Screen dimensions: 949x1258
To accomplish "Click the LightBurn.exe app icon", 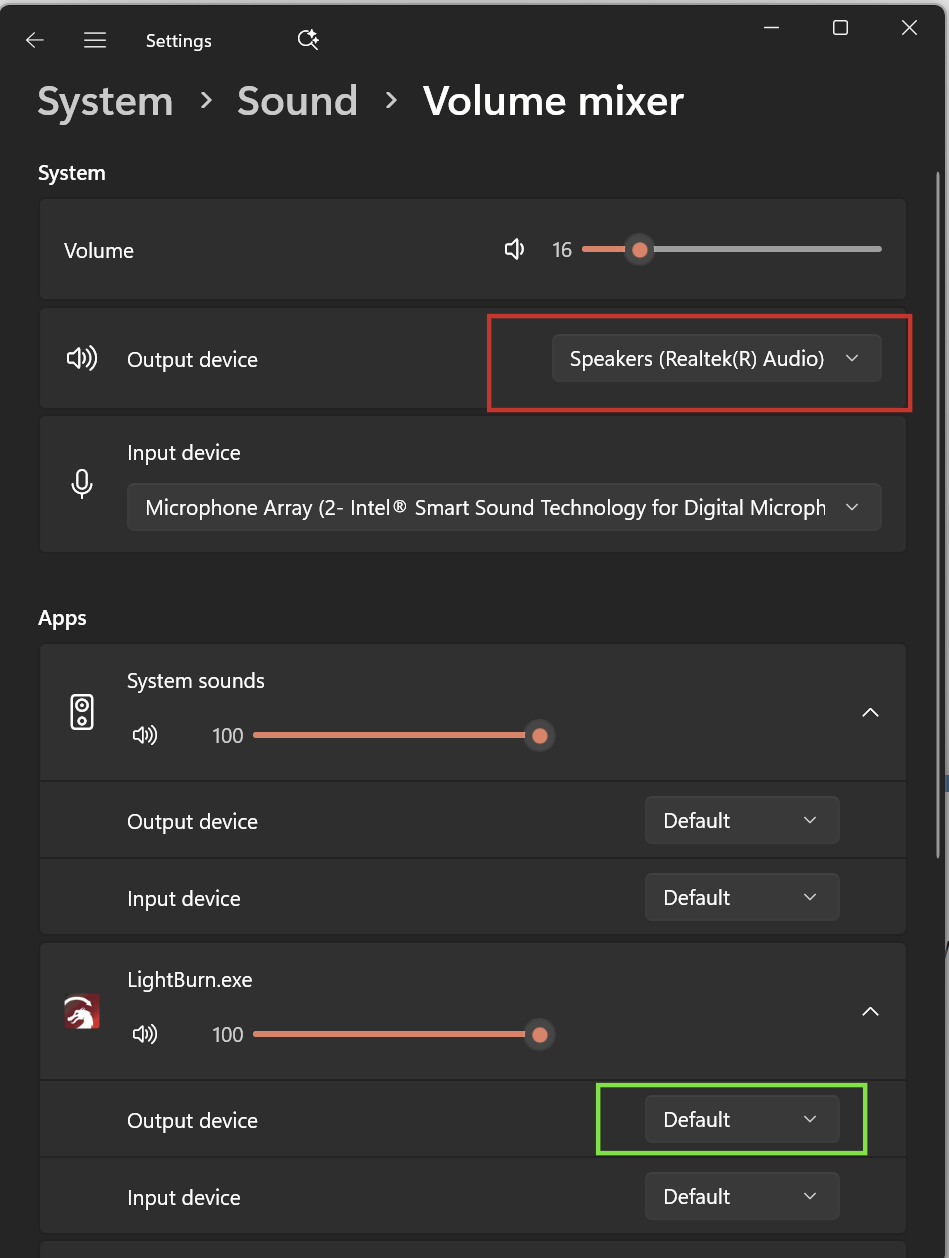I will coord(82,1011).
